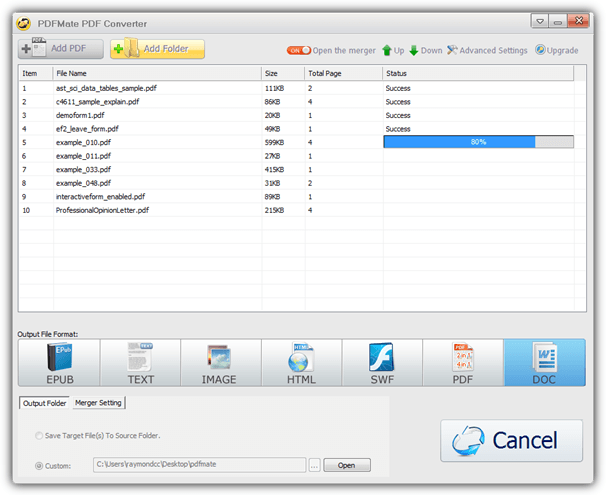The height and width of the screenshot is (495, 606).
Task: Click Success status of demoform1.pdf
Action: pos(398,115)
